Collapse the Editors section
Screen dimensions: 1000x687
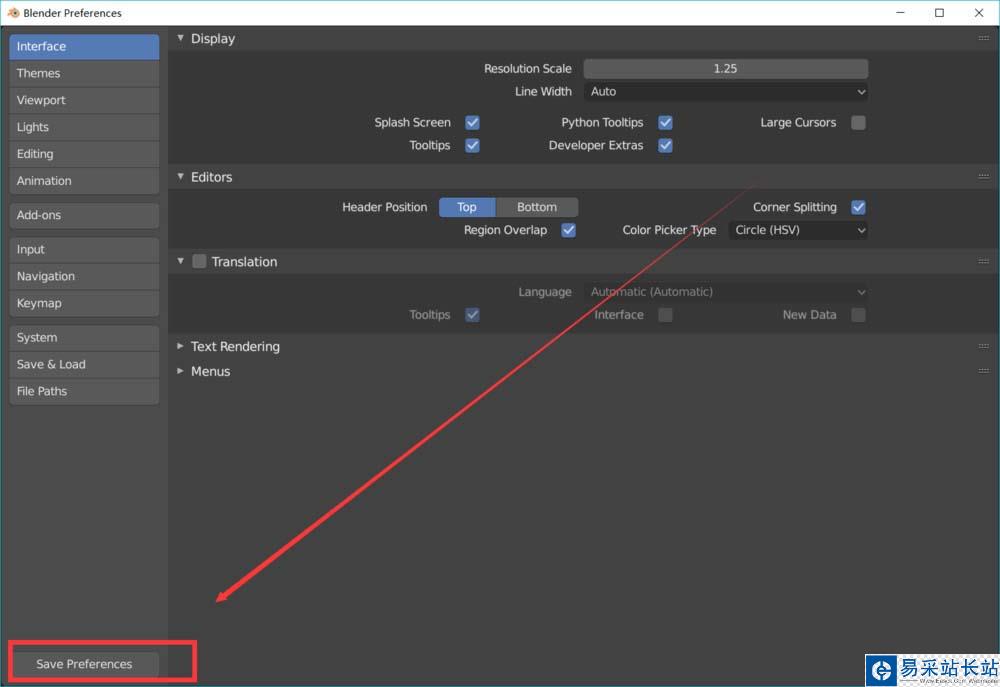click(x=180, y=177)
